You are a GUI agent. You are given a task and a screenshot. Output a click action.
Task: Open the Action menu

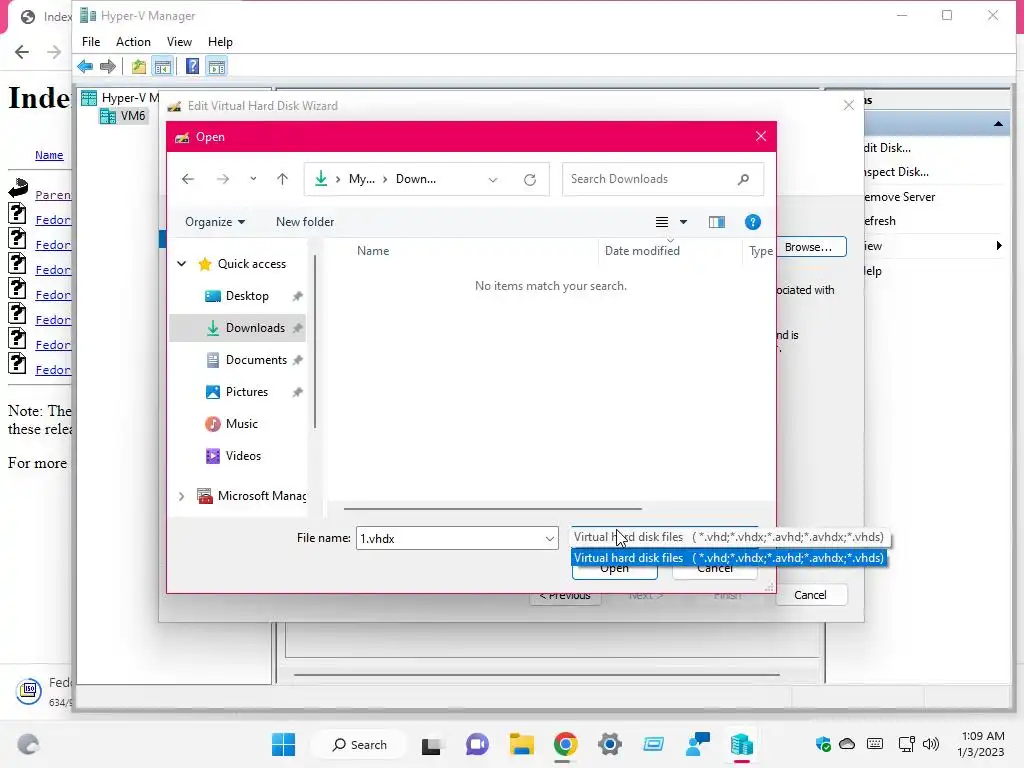(133, 42)
